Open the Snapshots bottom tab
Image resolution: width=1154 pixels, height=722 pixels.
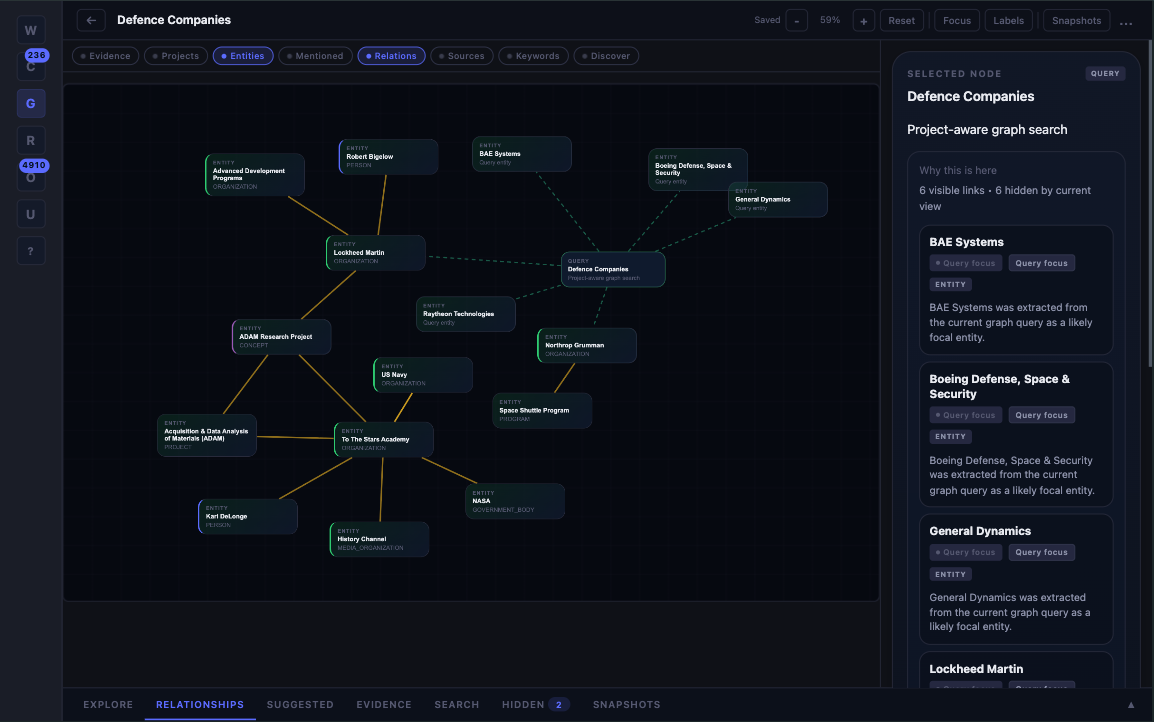tap(626, 704)
